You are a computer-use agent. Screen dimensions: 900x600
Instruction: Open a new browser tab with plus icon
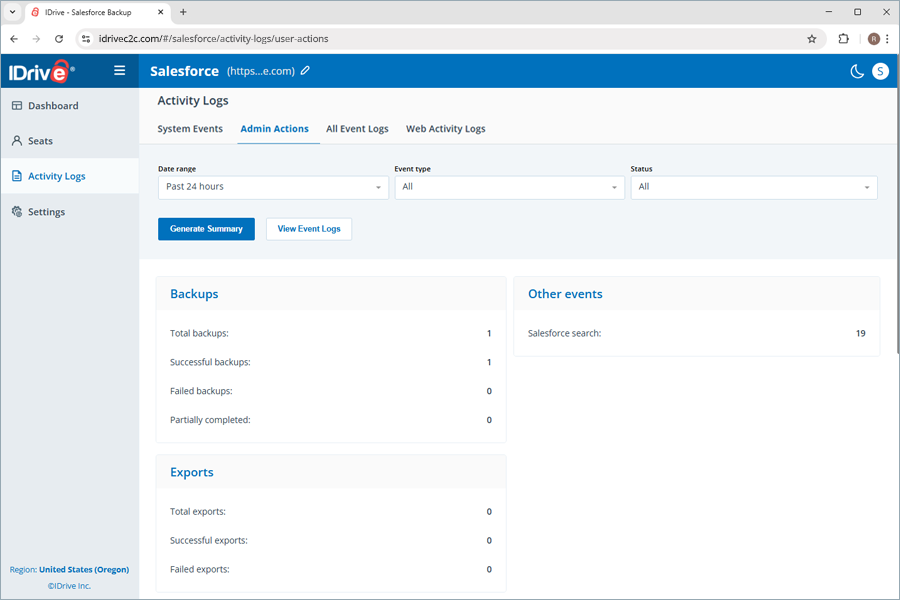pyautogui.click(x=183, y=12)
